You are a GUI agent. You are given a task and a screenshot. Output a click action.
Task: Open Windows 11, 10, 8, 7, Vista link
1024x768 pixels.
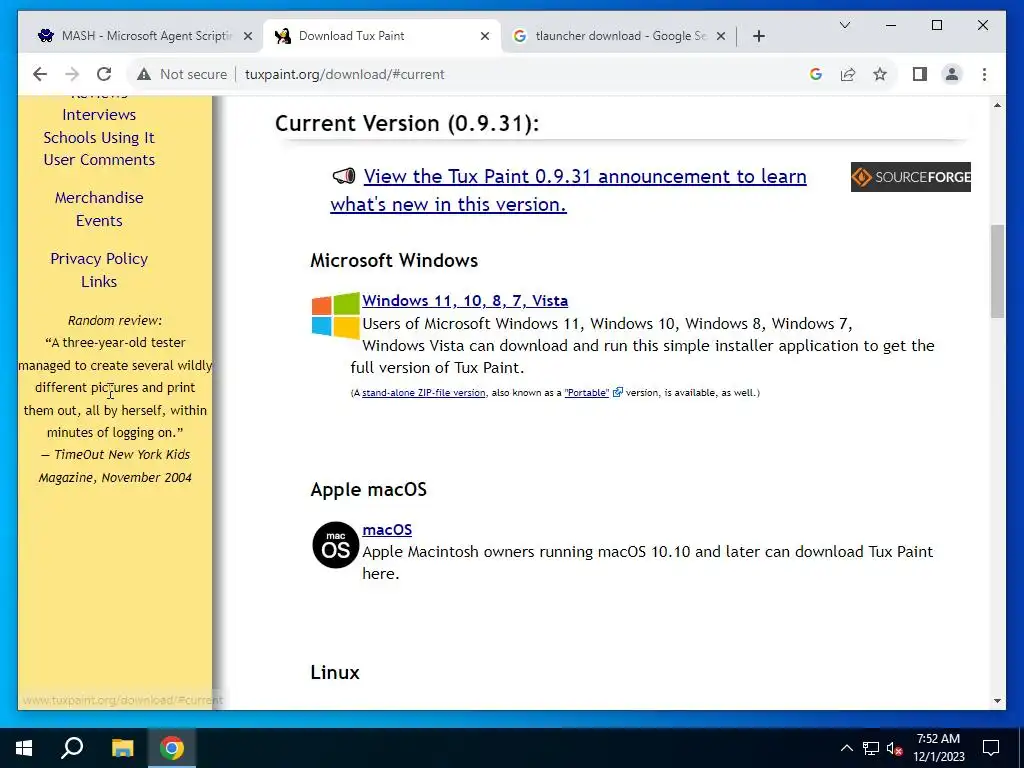[465, 300]
